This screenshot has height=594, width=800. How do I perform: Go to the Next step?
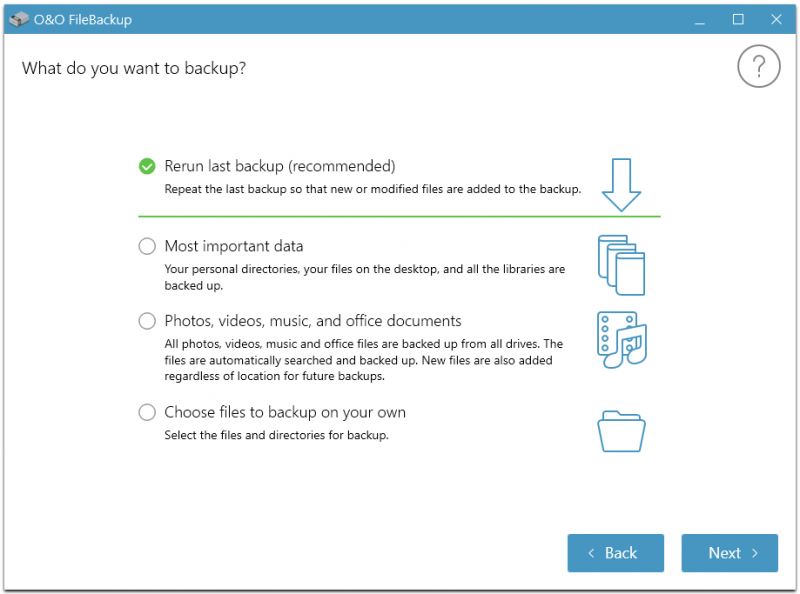[729, 553]
